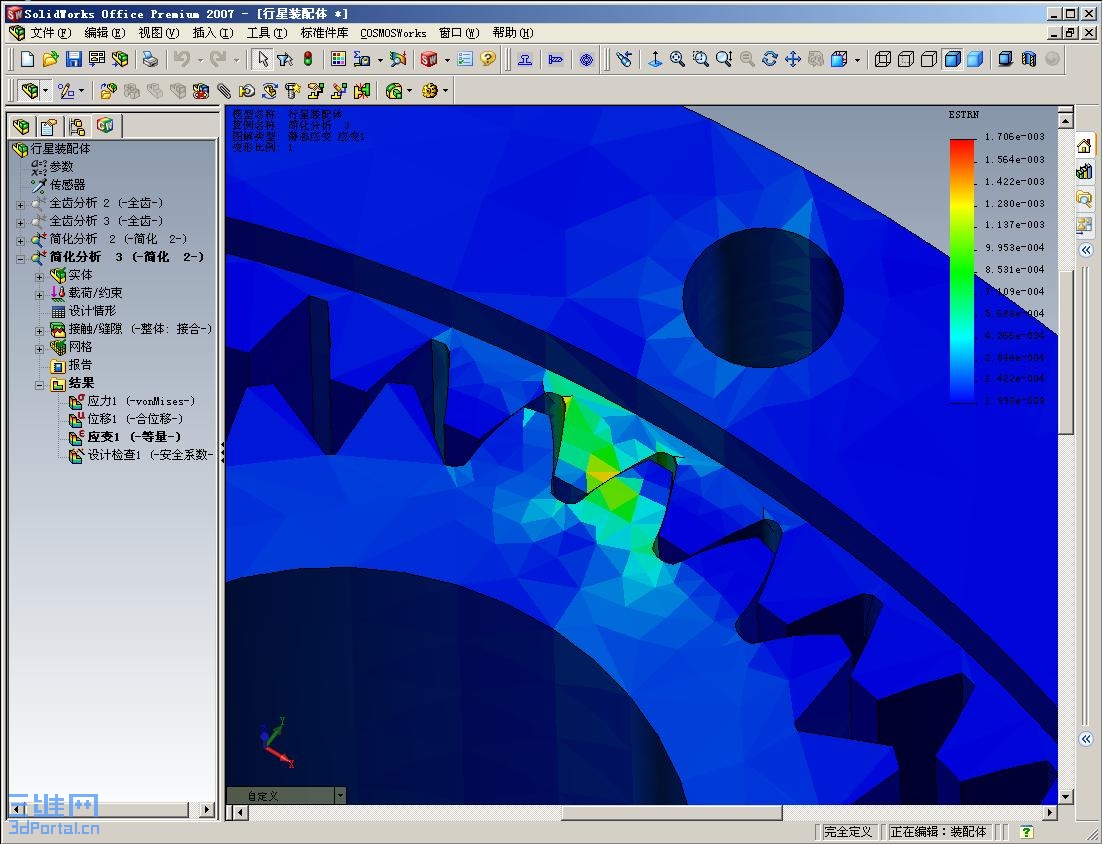Open the 帮助(H) menu
The image size is (1102, 844).
[512, 33]
